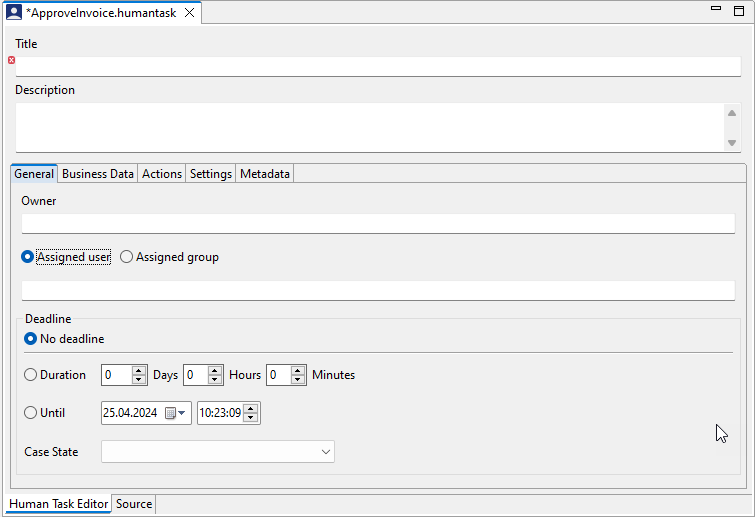Minimize the editor panel
Image resolution: width=755 pixels, height=517 pixels.
coord(716,9)
